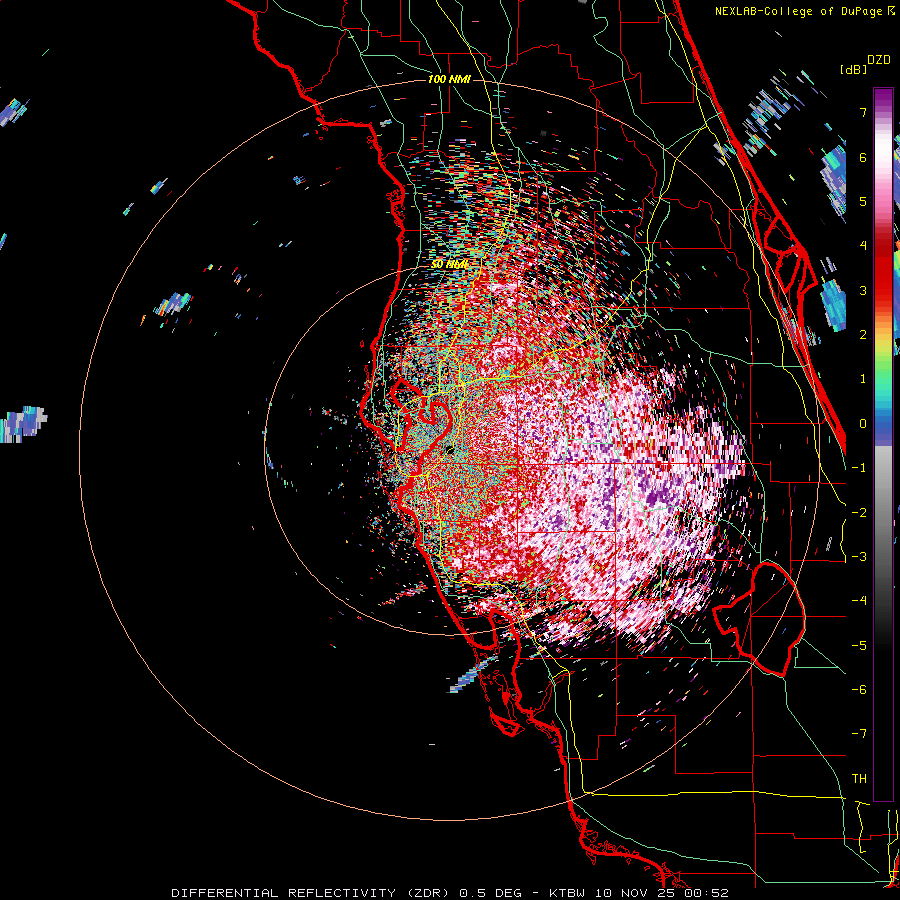Click the -1 value on color scale
Image resolution: width=900 pixels, height=900 pixels.
click(859, 468)
